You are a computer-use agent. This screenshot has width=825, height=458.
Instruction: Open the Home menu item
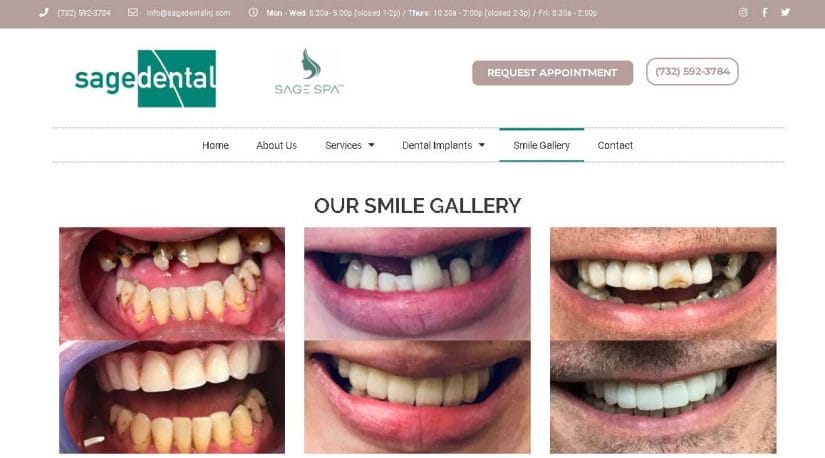coord(215,145)
